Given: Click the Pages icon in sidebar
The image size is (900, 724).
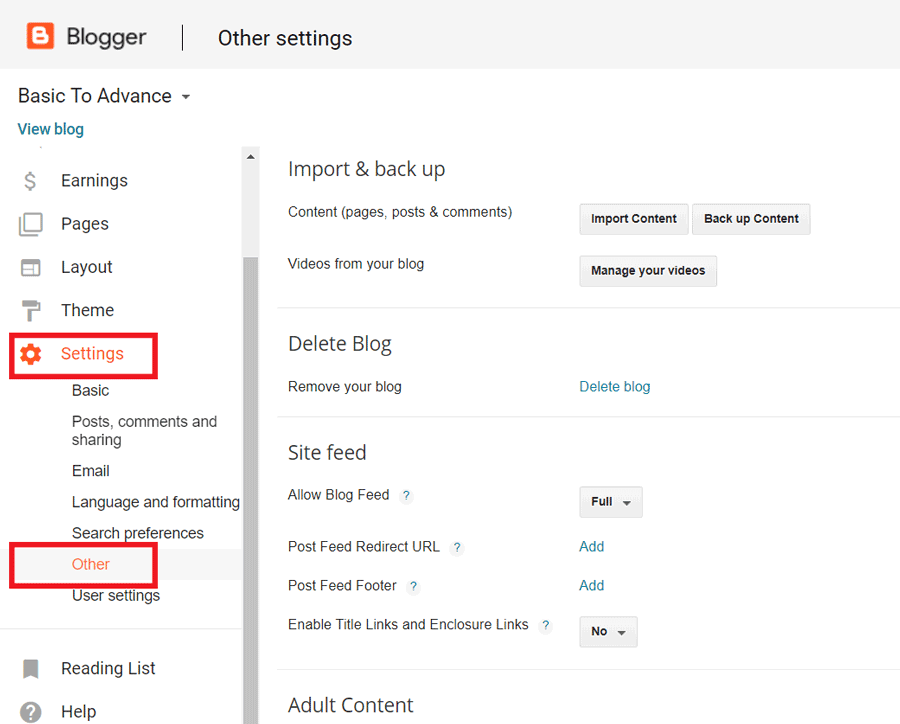Looking at the screenshot, I should (x=30, y=224).
